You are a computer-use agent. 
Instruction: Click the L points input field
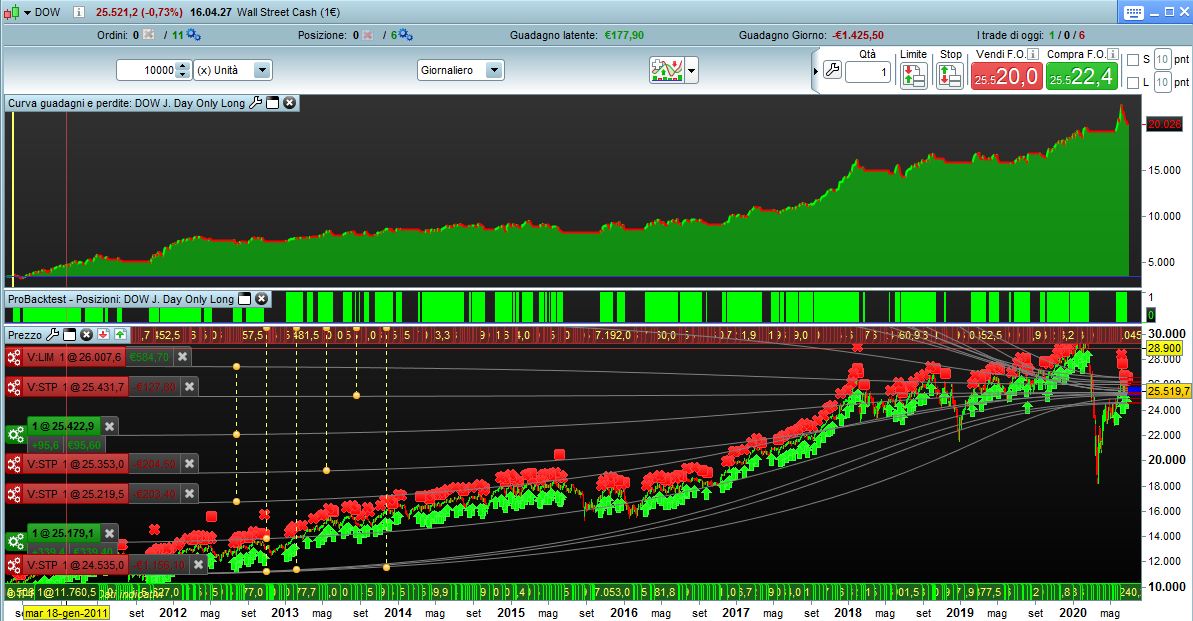(1162, 82)
